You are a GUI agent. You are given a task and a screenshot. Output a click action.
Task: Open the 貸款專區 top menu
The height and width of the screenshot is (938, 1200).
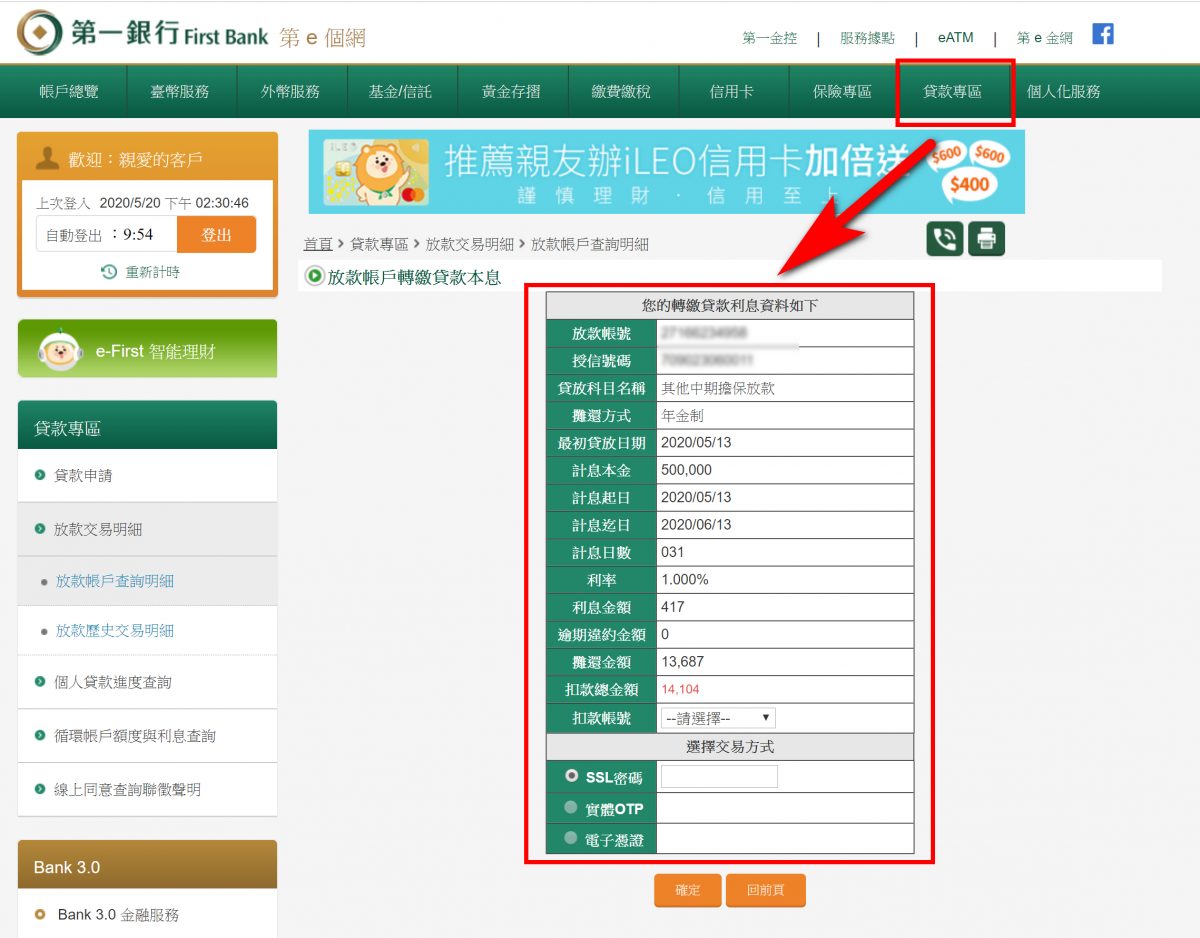tap(952, 92)
